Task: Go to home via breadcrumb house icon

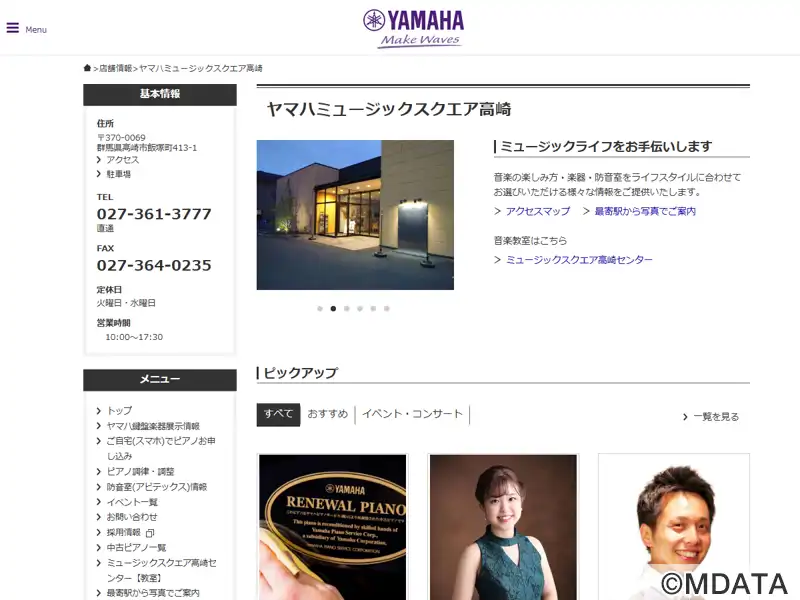Action: (87, 68)
